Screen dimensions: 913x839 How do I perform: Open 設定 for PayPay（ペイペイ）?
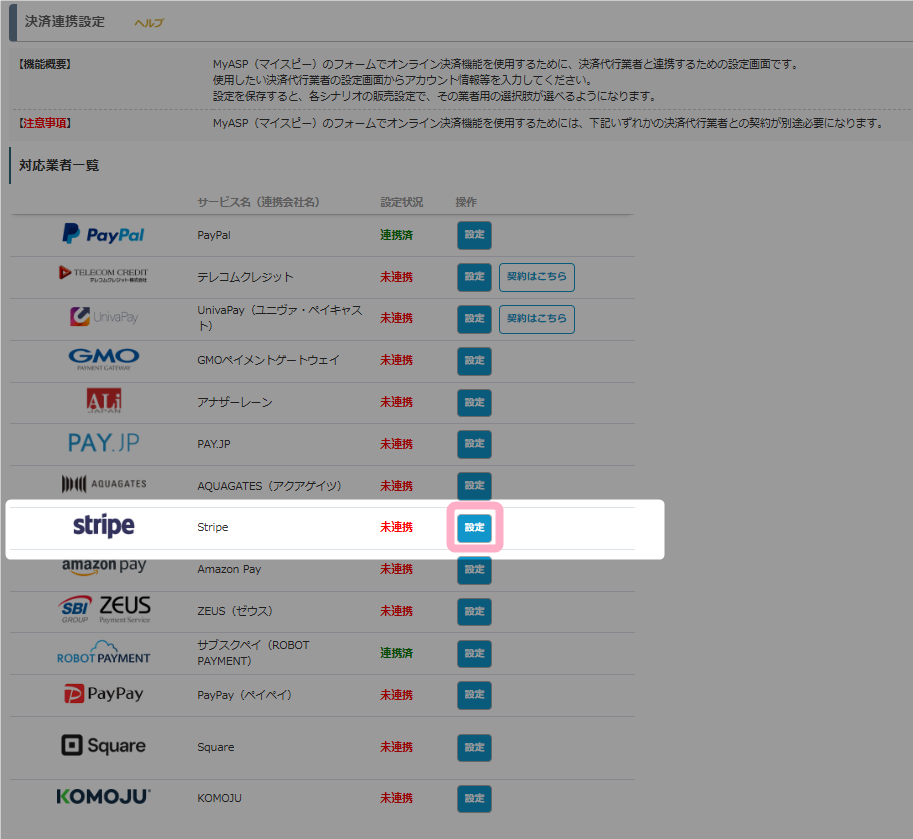(474, 695)
